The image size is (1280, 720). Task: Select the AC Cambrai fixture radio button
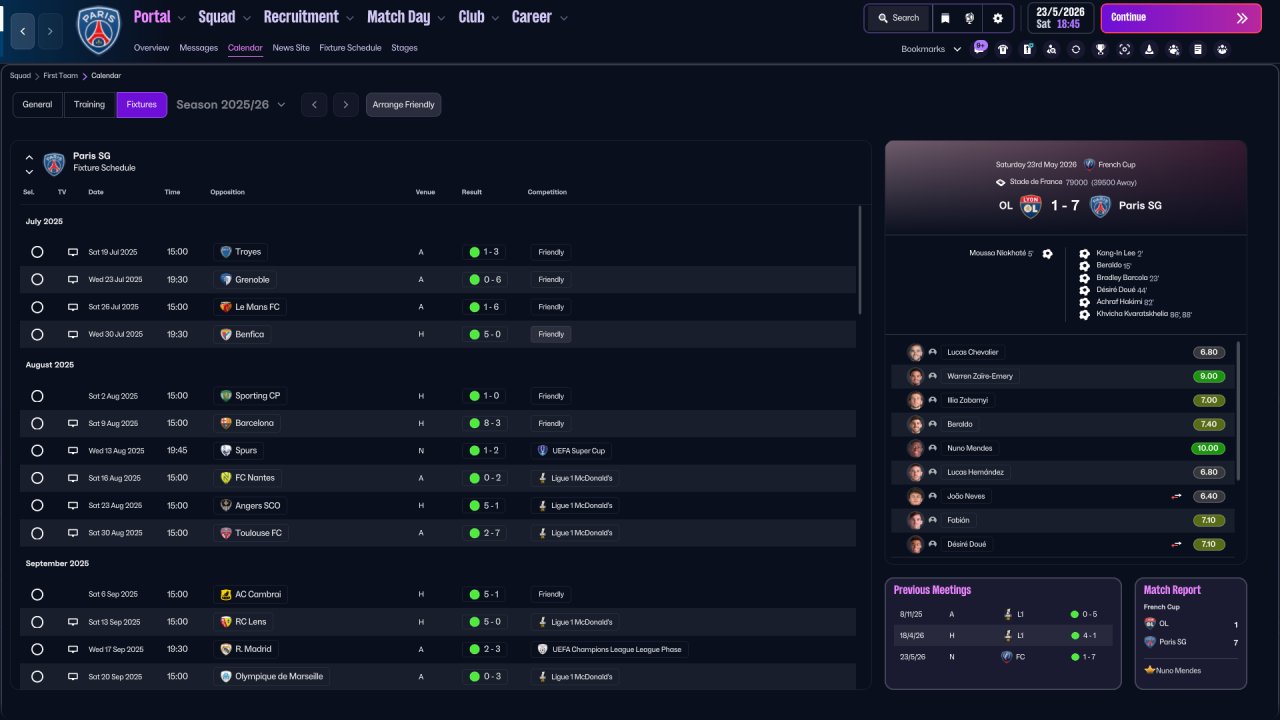(37, 594)
